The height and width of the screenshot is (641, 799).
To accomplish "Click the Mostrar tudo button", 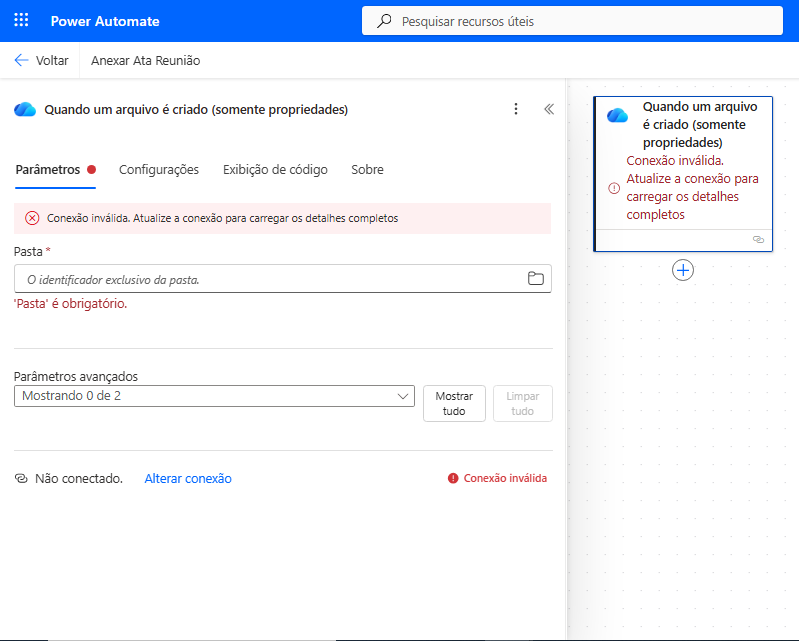I will [x=454, y=404].
